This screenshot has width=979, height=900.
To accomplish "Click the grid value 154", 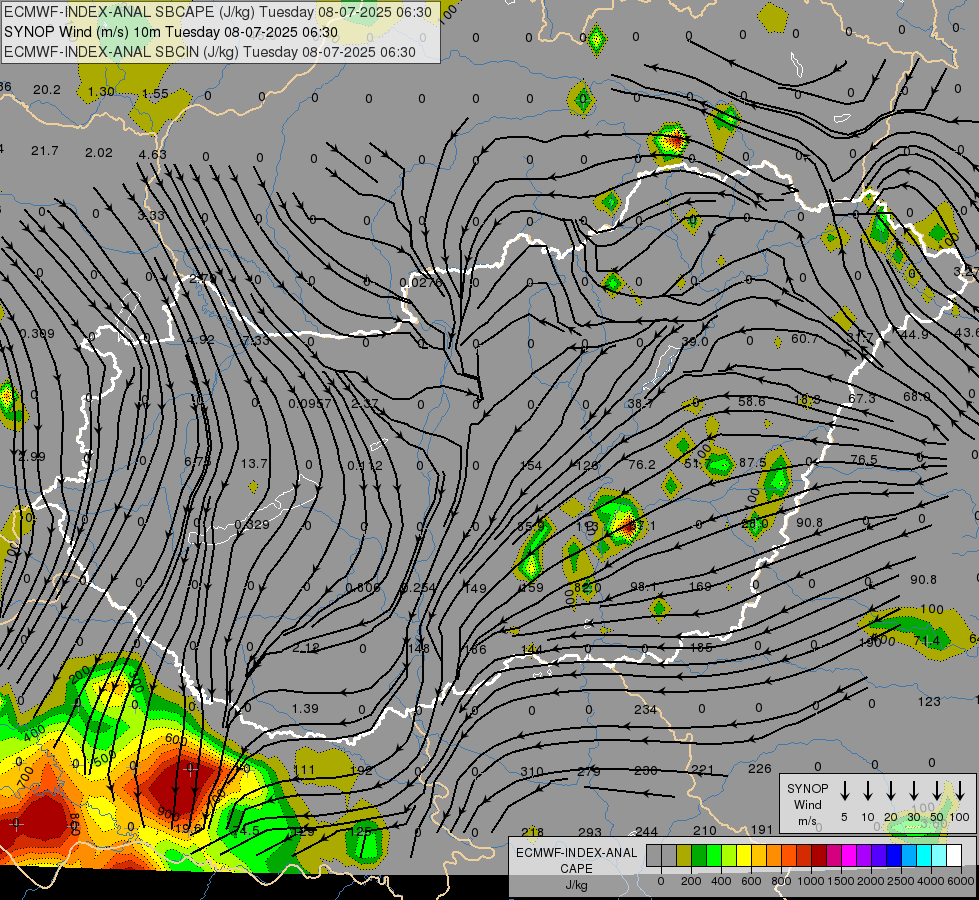I will 531,466.
